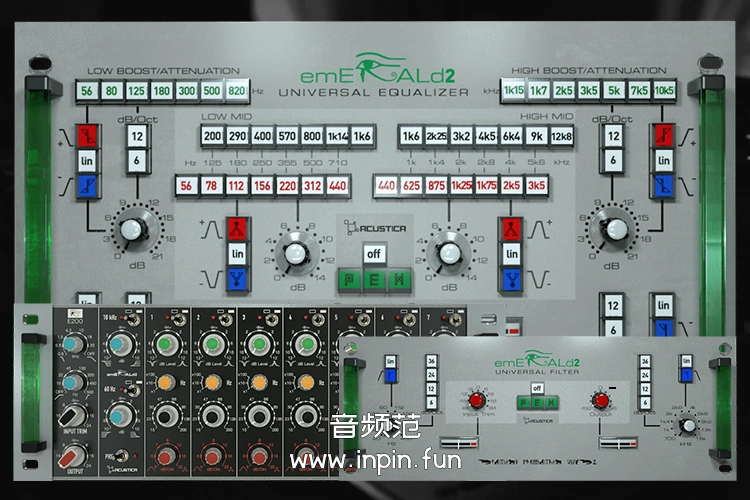Click the E200 band 4 red dB/Oct knob
Viewport: 750px width, 500px height.
[307, 456]
